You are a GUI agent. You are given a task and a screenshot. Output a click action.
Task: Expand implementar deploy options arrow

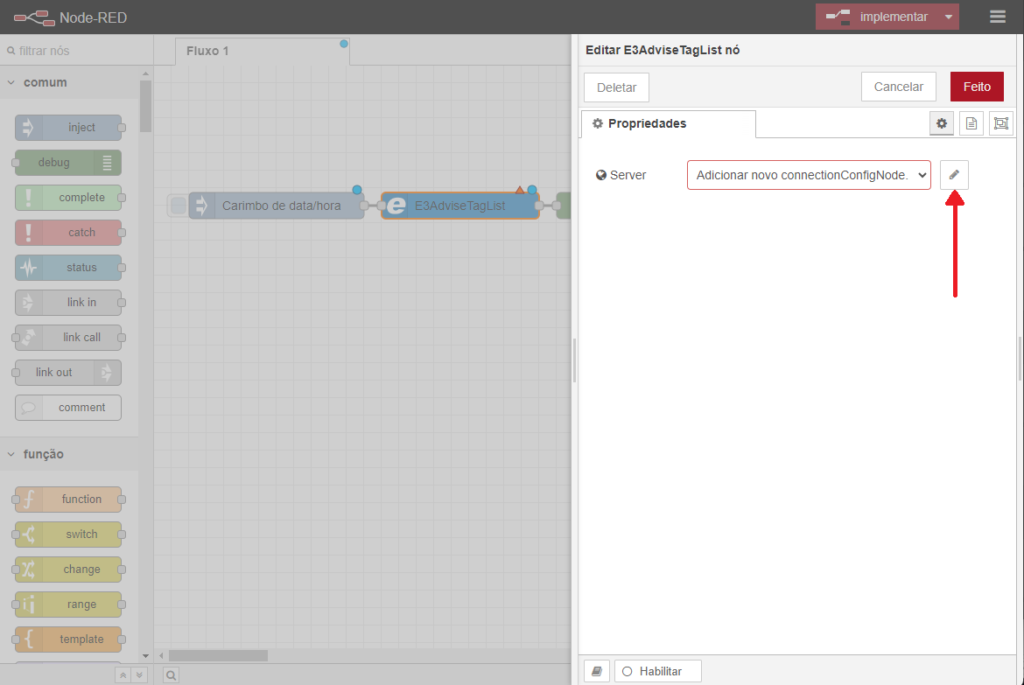(948, 17)
